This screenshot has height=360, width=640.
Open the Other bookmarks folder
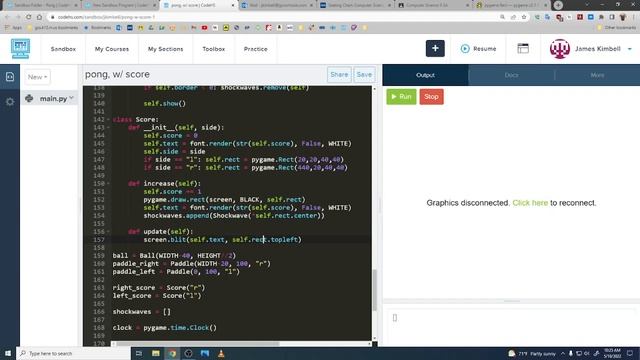[617, 28]
